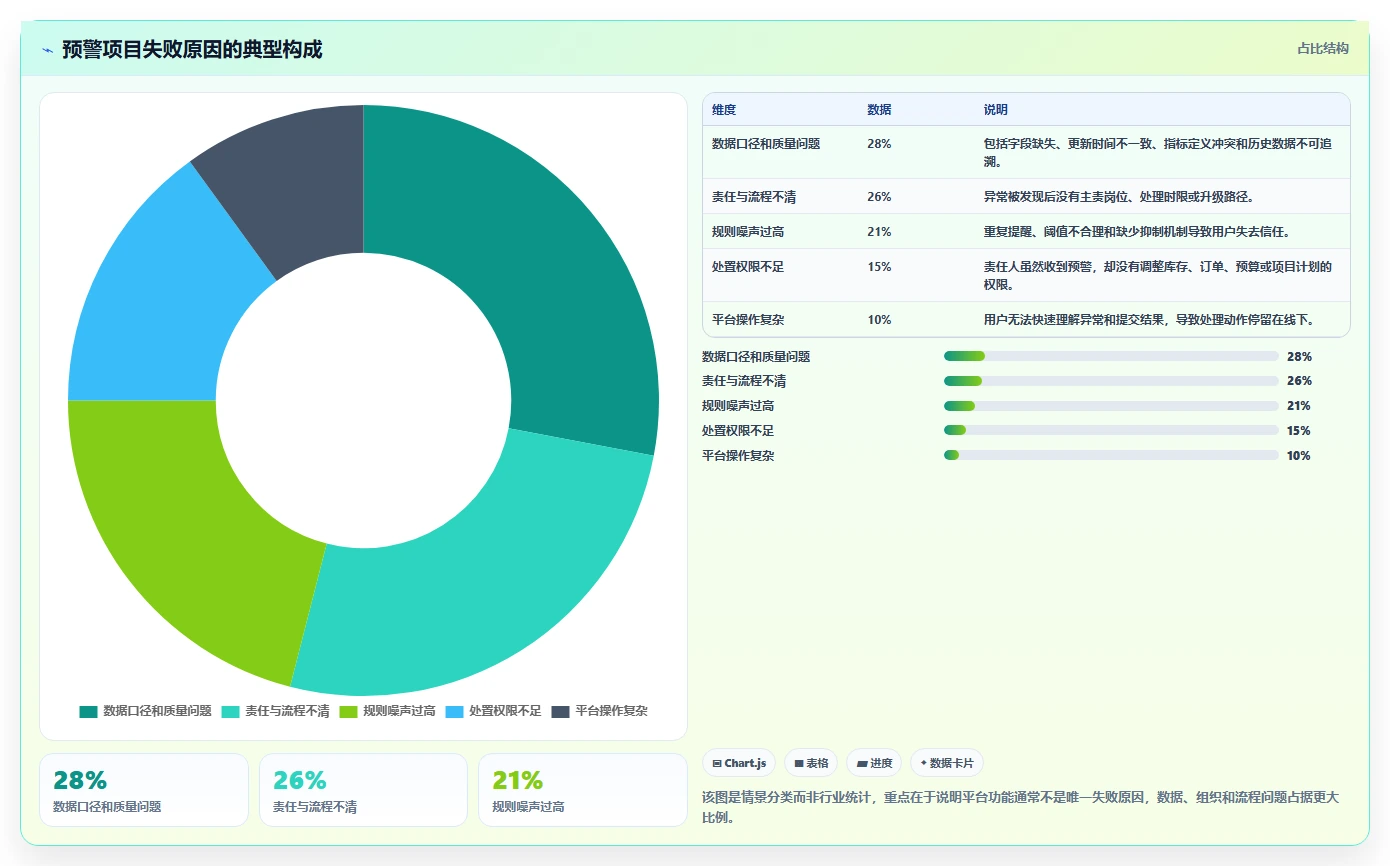Screen dimensions: 1390x866
Task: Click the 平台操作复杂 progress bar
Action: point(1111,456)
